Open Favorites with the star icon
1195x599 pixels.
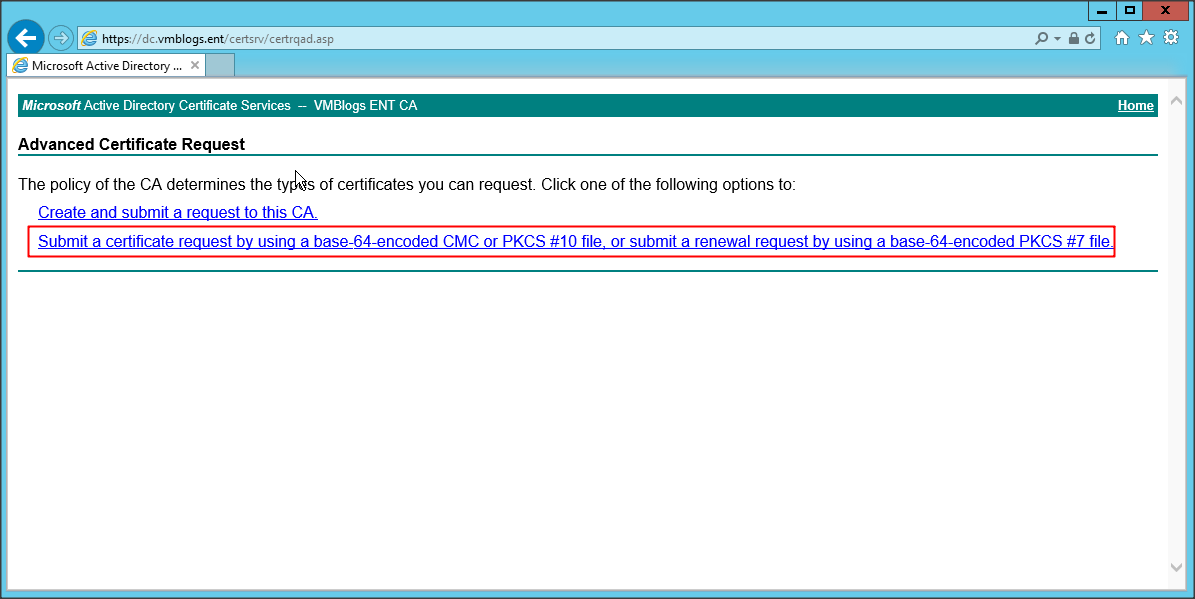1146,38
